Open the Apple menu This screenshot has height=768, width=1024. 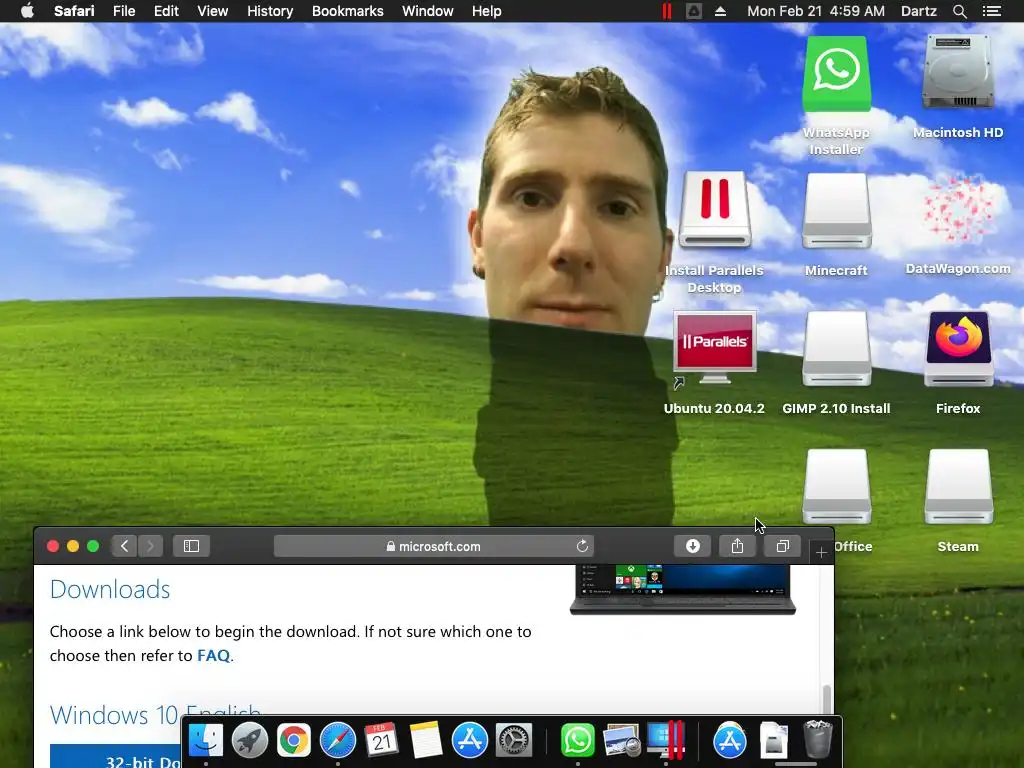click(27, 11)
